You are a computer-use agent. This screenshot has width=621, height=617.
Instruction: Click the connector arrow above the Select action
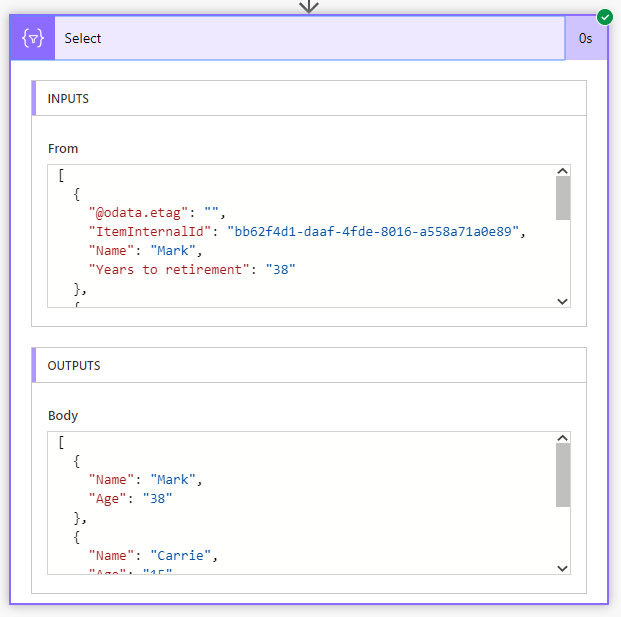tap(309, 6)
